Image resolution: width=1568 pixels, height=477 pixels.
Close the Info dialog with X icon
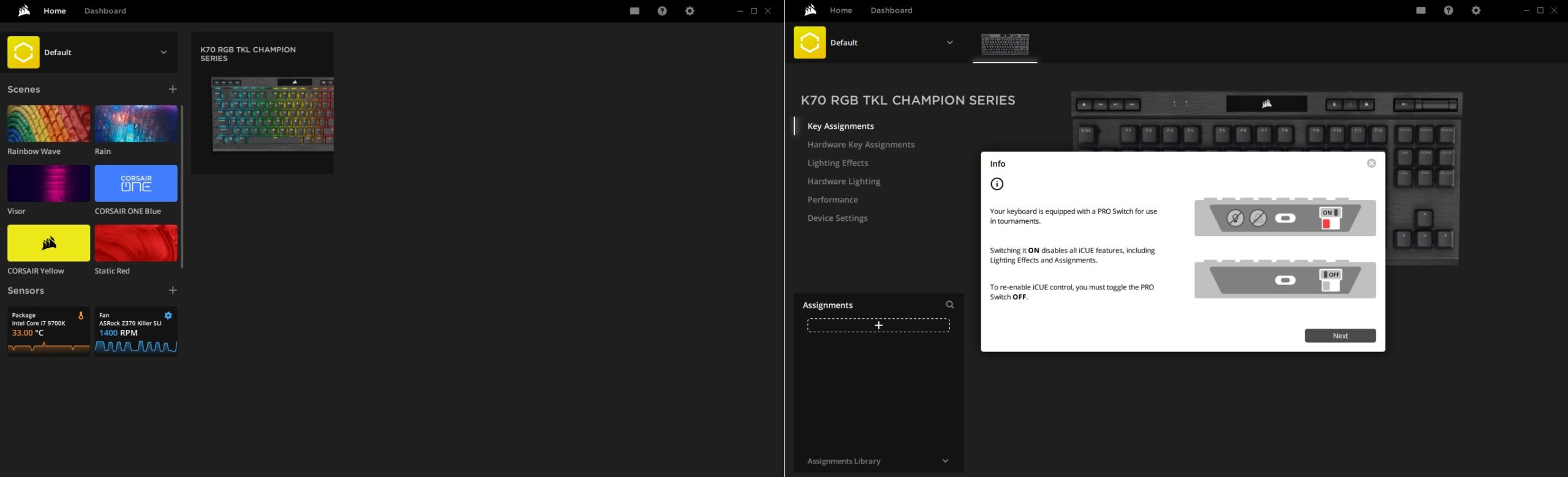tap(1371, 164)
